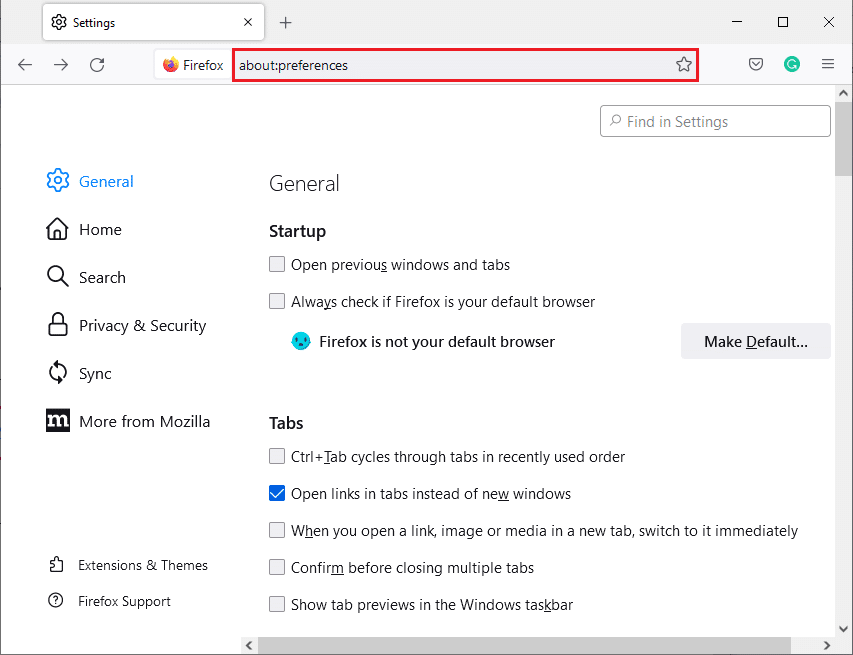The image size is (853, 655).
Task: Click the horizontal scrollbar right arrow
Action: click(x=826, y=646)
